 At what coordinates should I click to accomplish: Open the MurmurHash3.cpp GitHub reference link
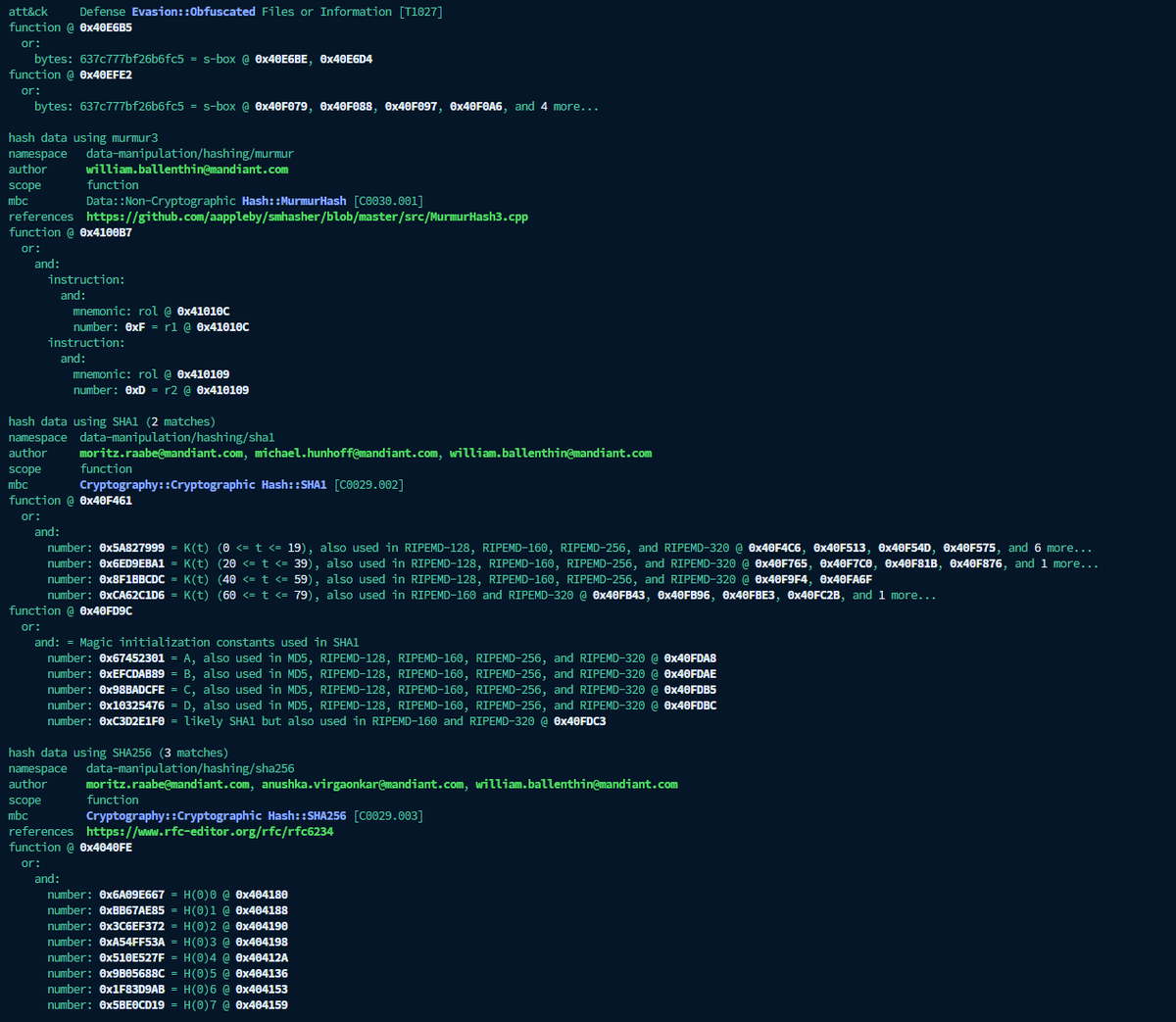pos(307,217)
